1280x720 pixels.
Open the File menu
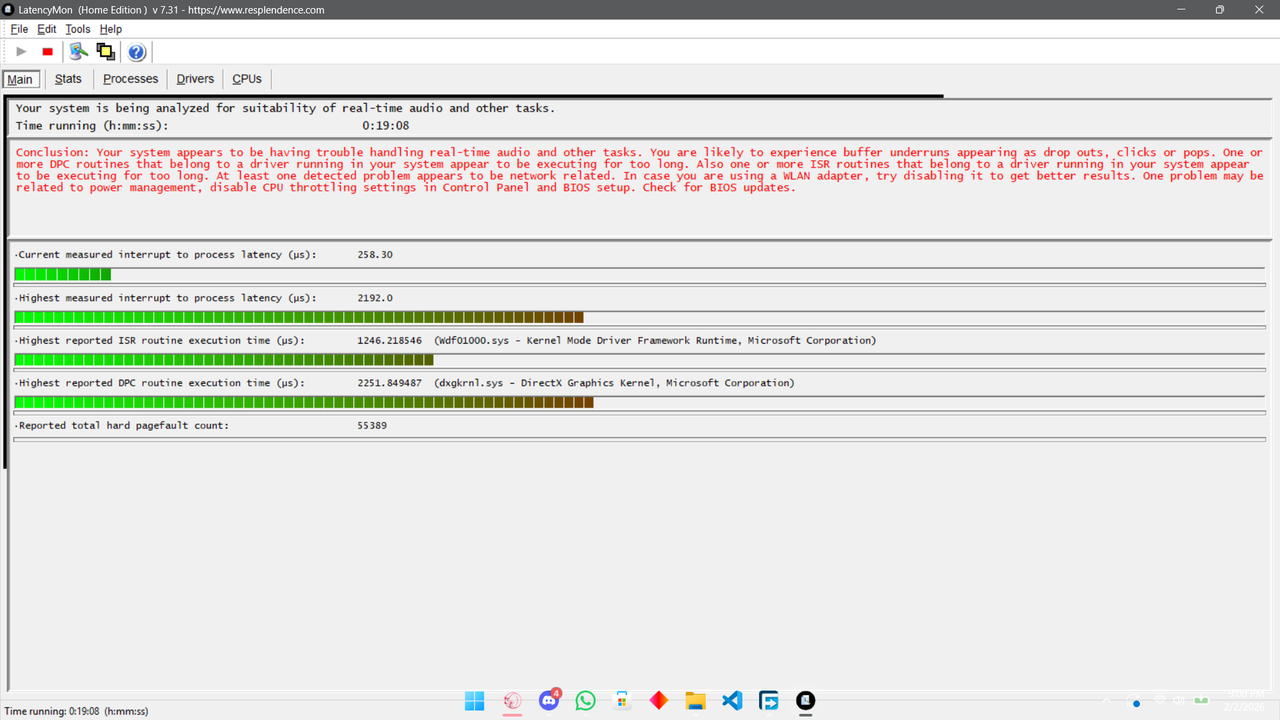[x=19, y=29]
